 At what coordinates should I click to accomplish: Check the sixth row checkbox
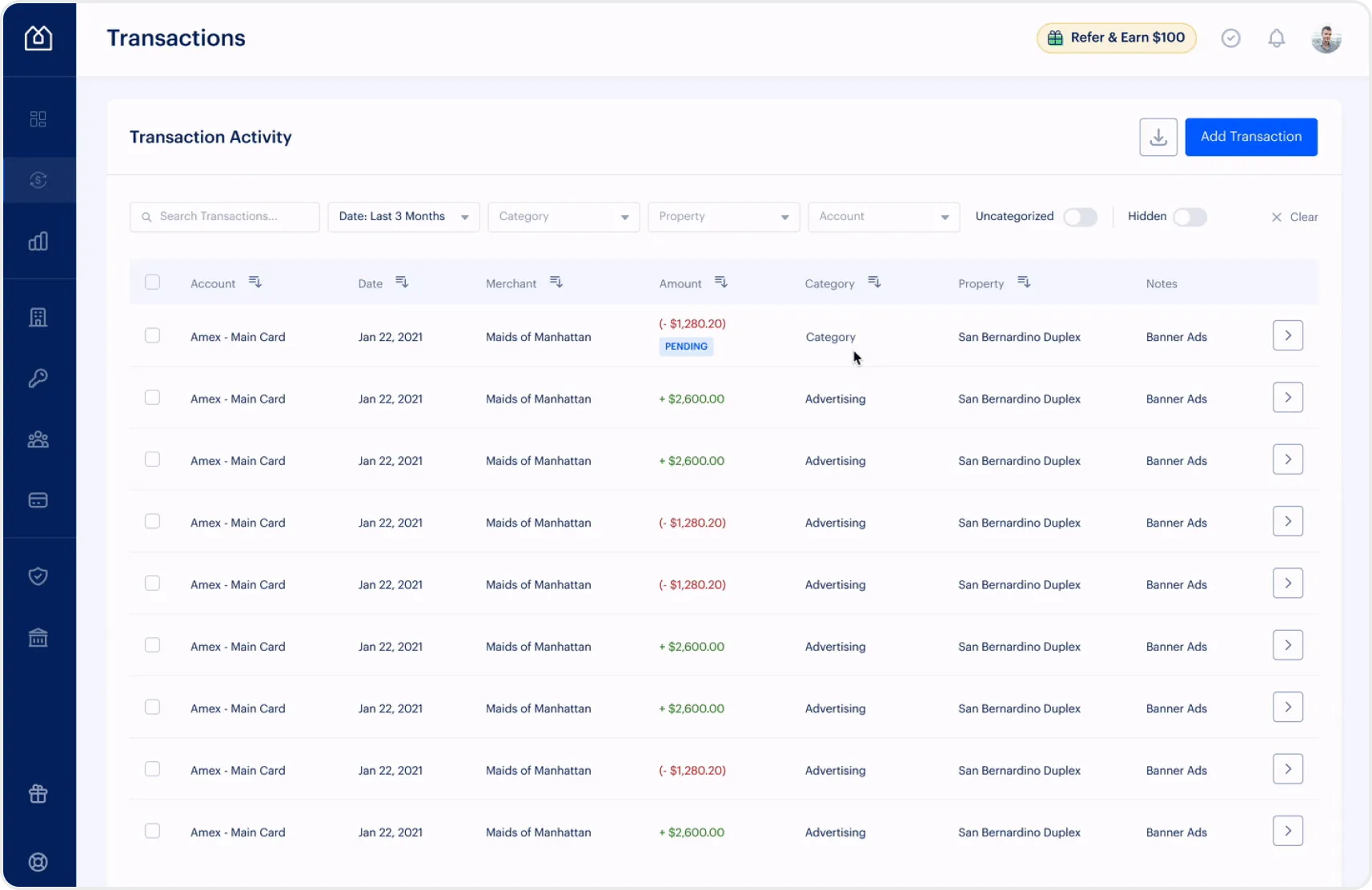[152, 645]
